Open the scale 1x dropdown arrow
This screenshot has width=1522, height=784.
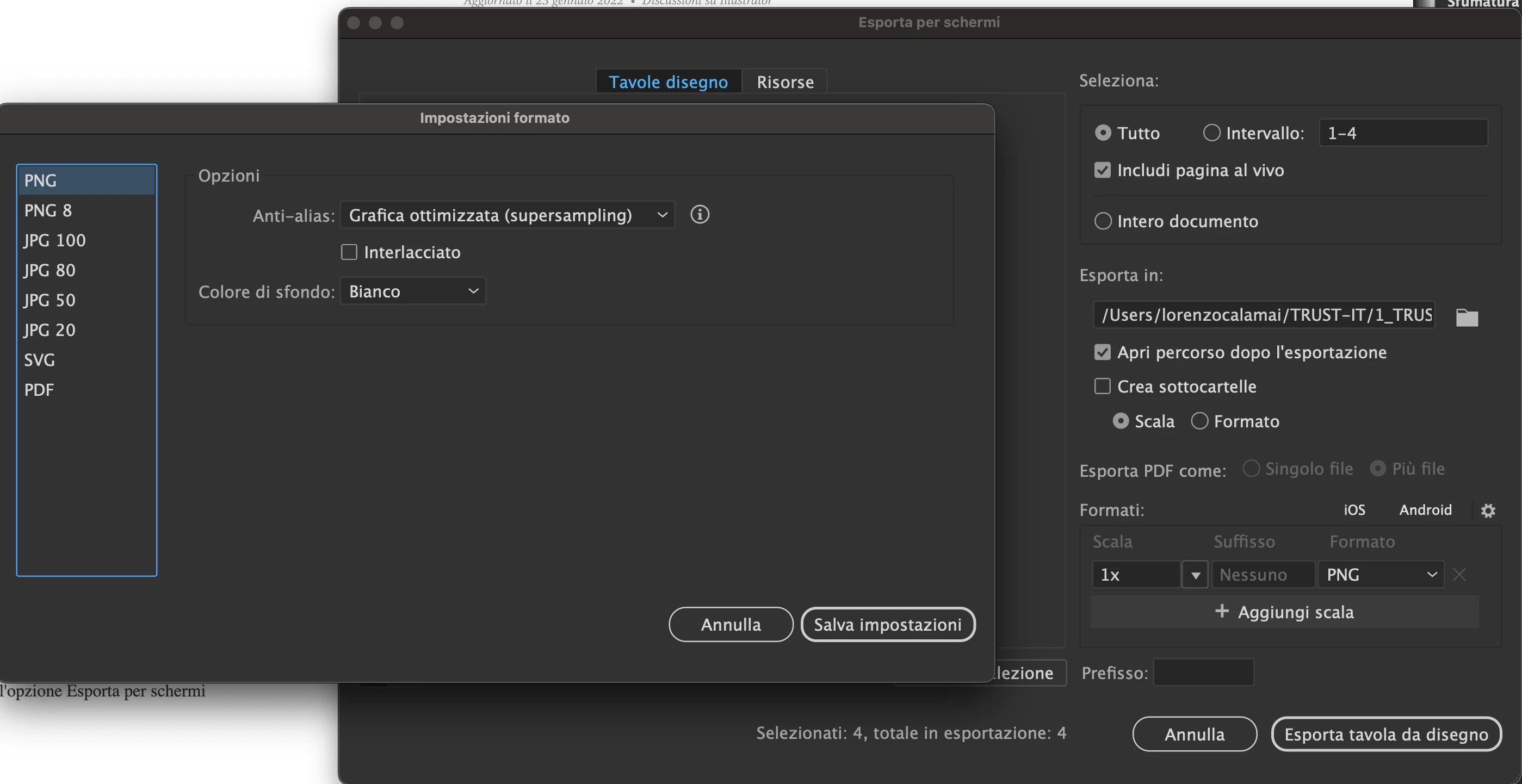click(x=1195, y=575)
